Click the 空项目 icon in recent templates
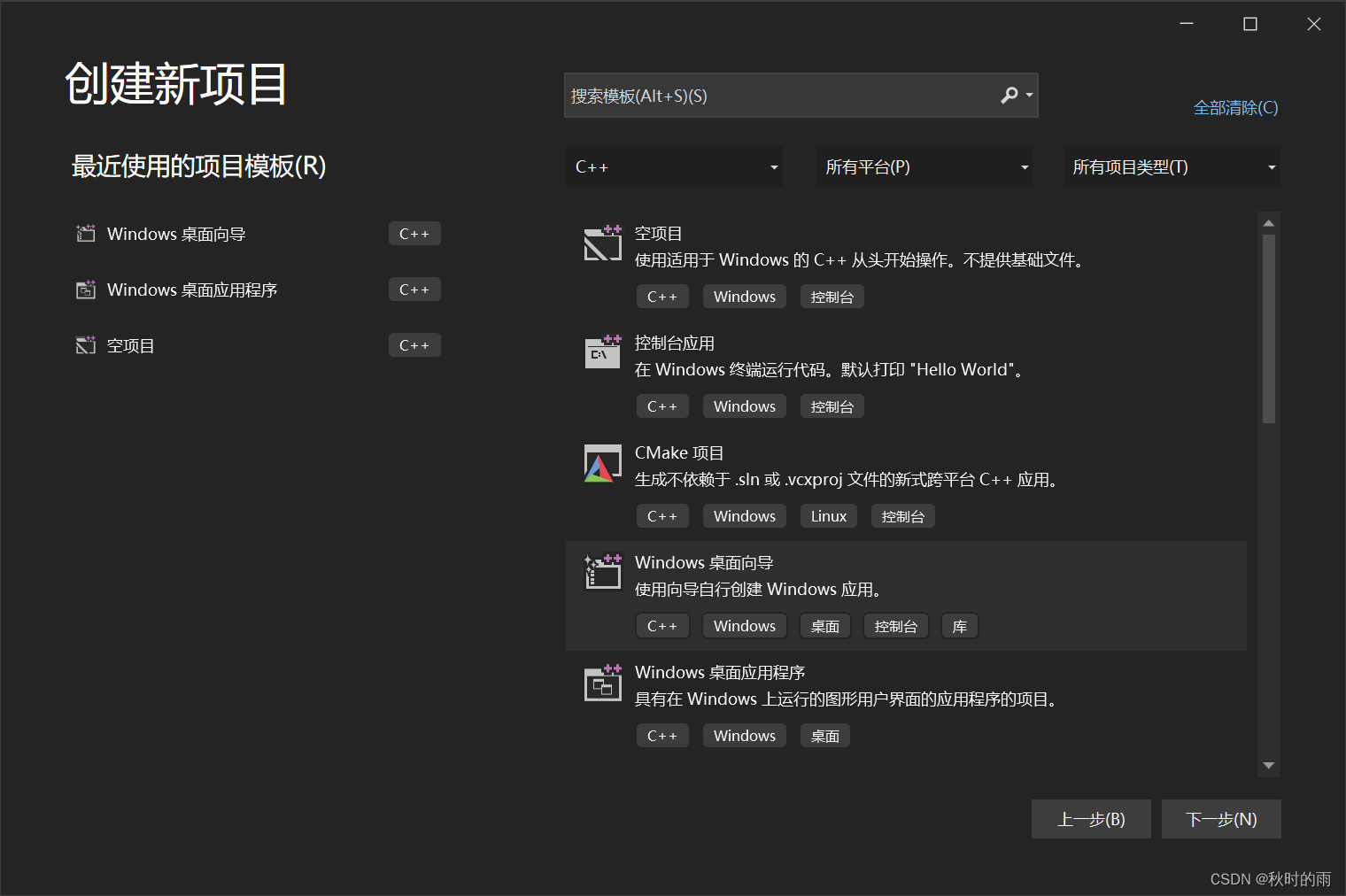This screenshot has height=896, width=1346. click(x=85, y=345)
